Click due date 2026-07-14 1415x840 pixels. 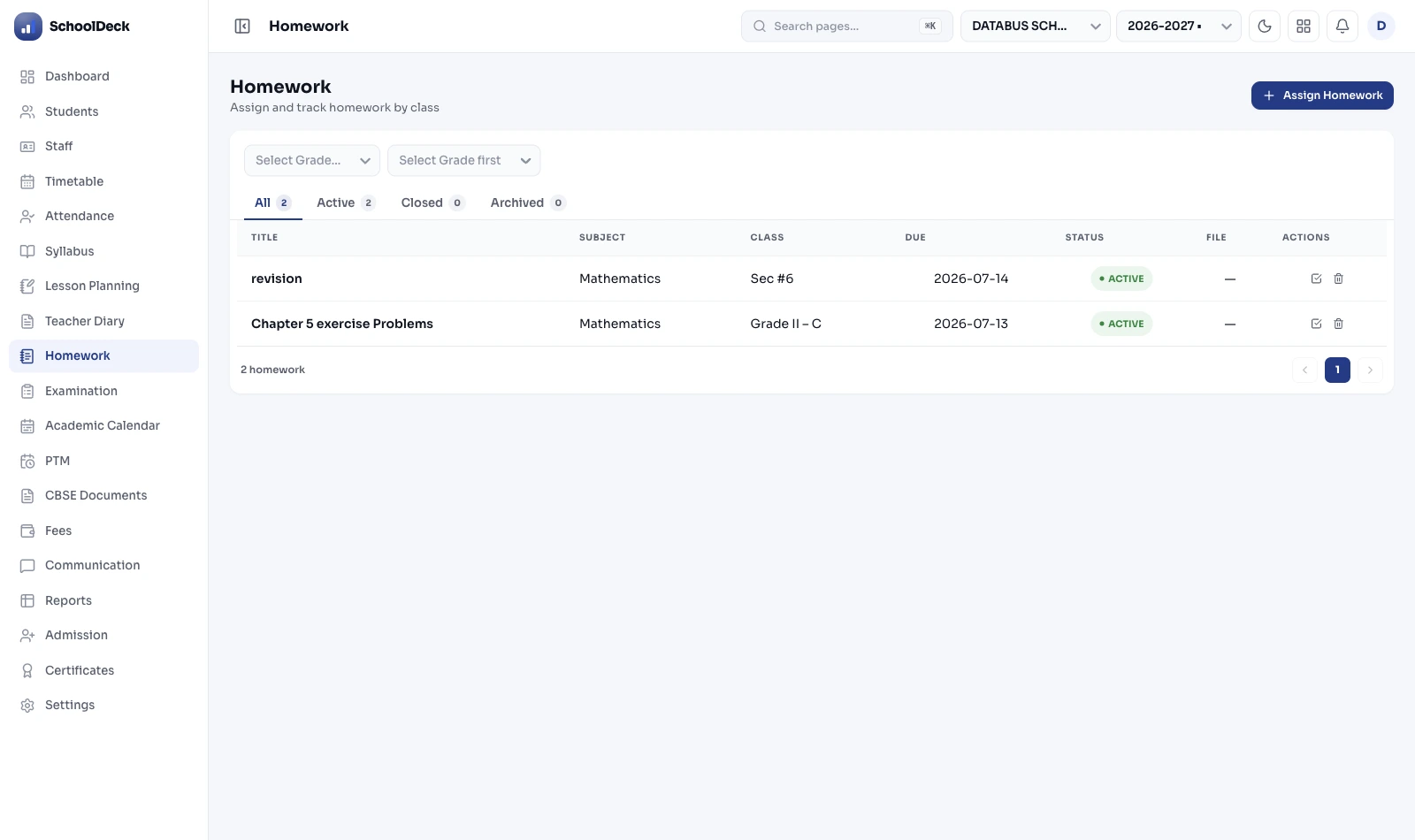[x=971, y=279]
